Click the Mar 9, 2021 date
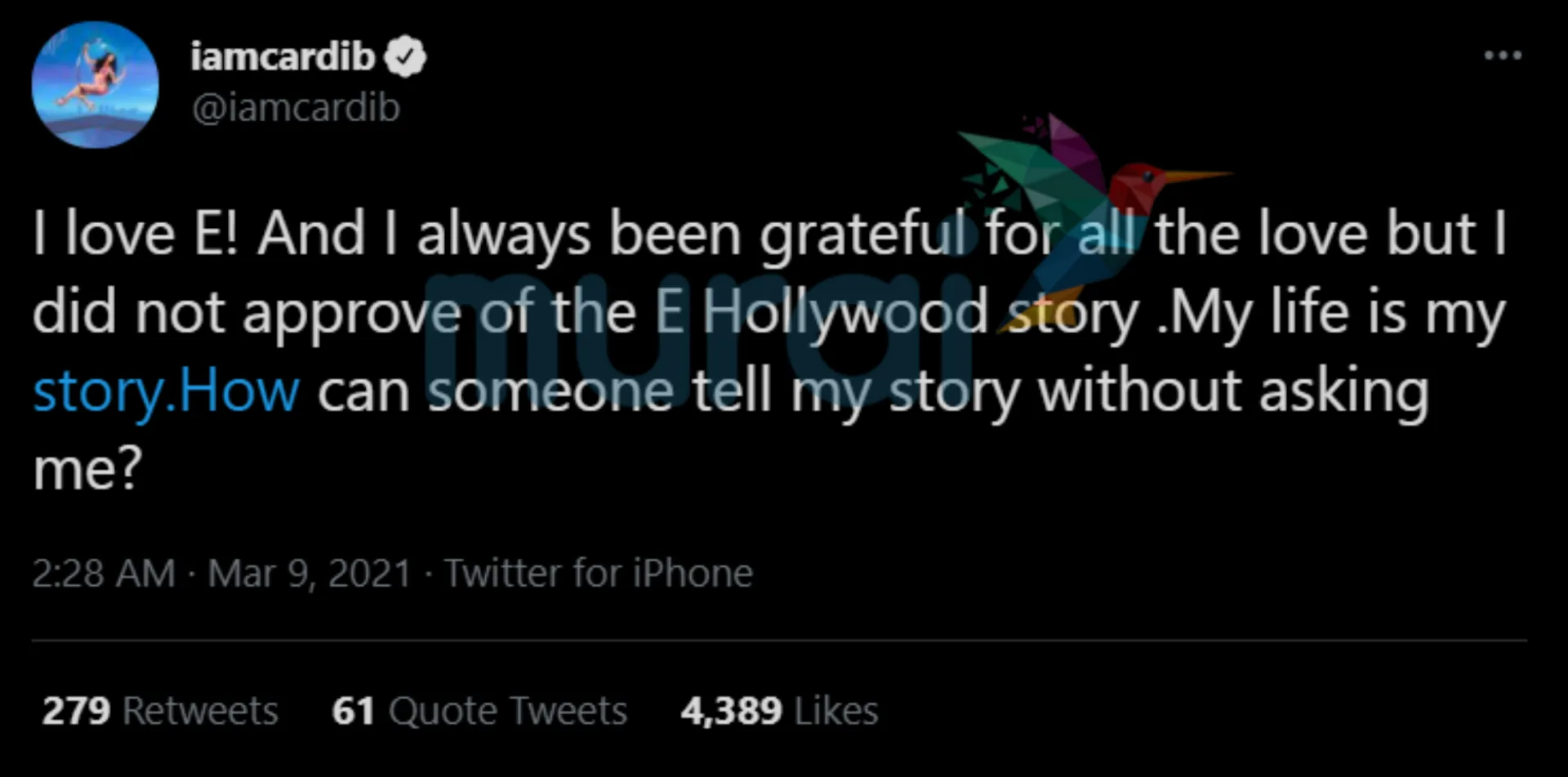The width and height of the screenshot is (1568, 777). pos(310,574)
